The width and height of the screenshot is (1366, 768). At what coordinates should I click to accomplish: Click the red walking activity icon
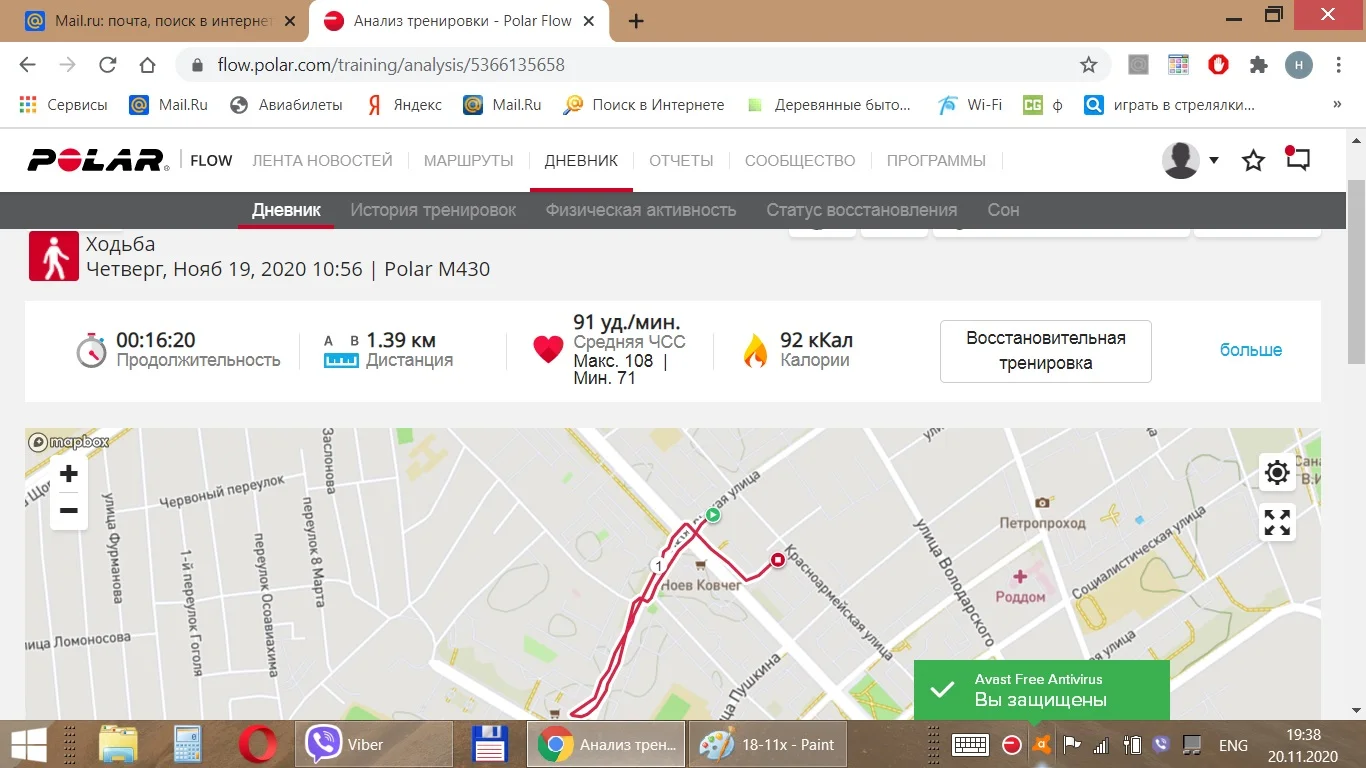(x=54, y=256)
